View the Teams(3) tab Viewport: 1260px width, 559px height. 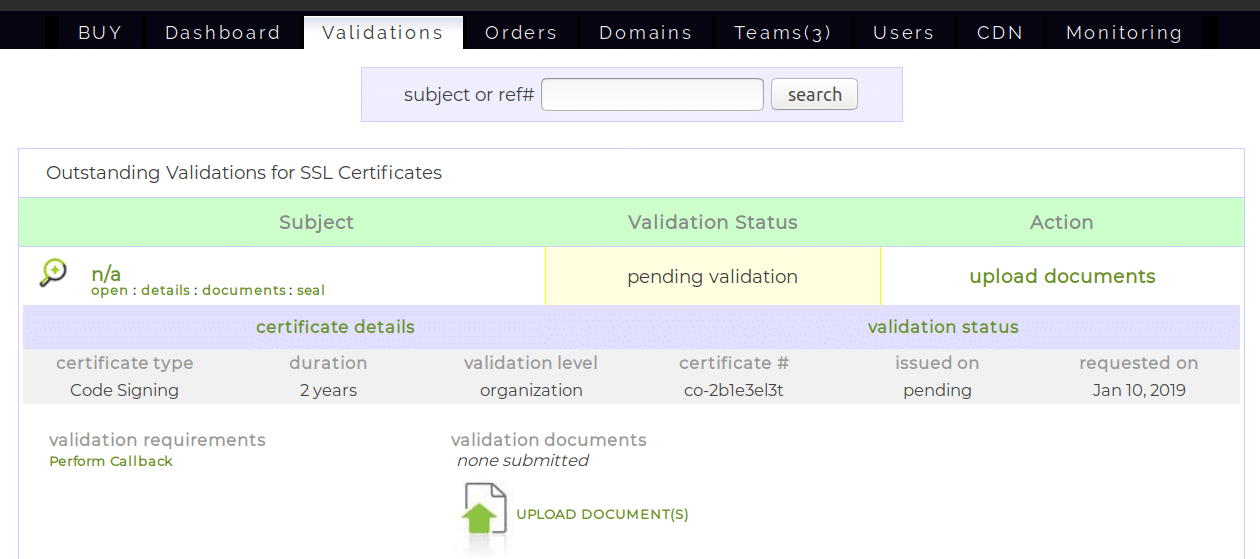pyautogui.click(x=783, y=33)
